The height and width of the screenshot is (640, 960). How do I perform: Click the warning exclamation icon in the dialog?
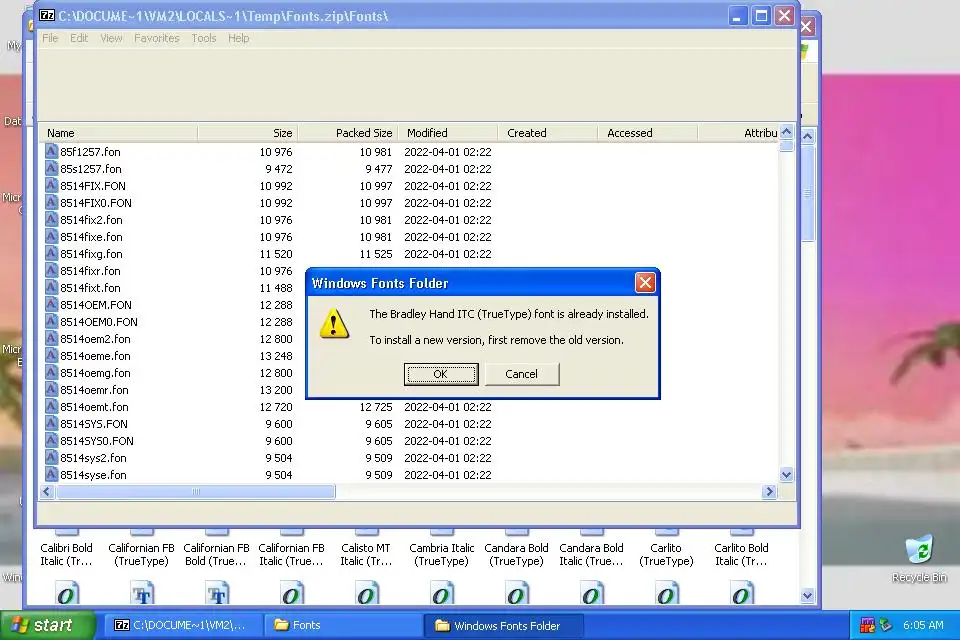click(334, 323)
